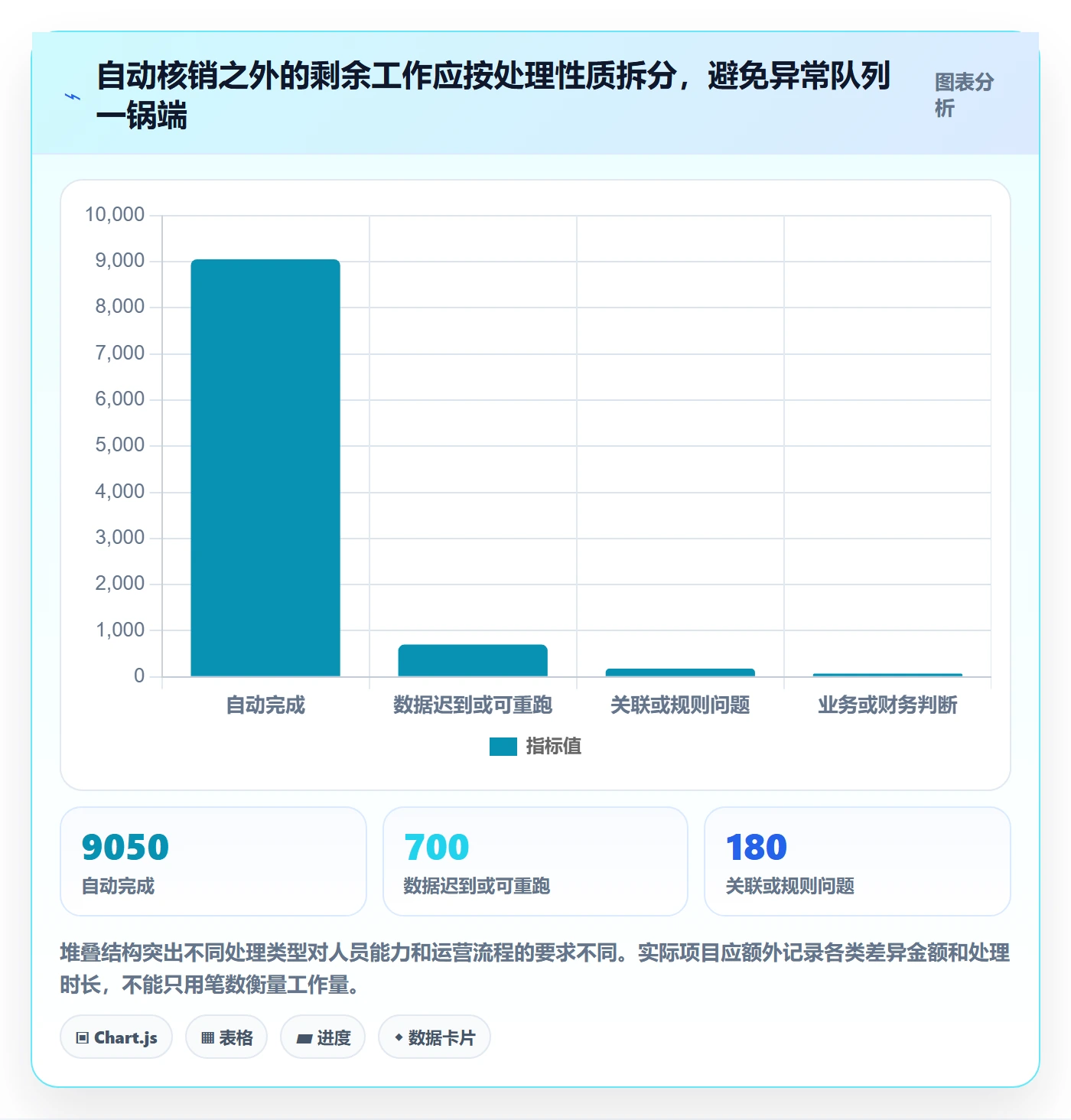This screenshot has height=1120, width=1071.
Task: Click the Chart.js tag chip
Action: coord(116,1037)
